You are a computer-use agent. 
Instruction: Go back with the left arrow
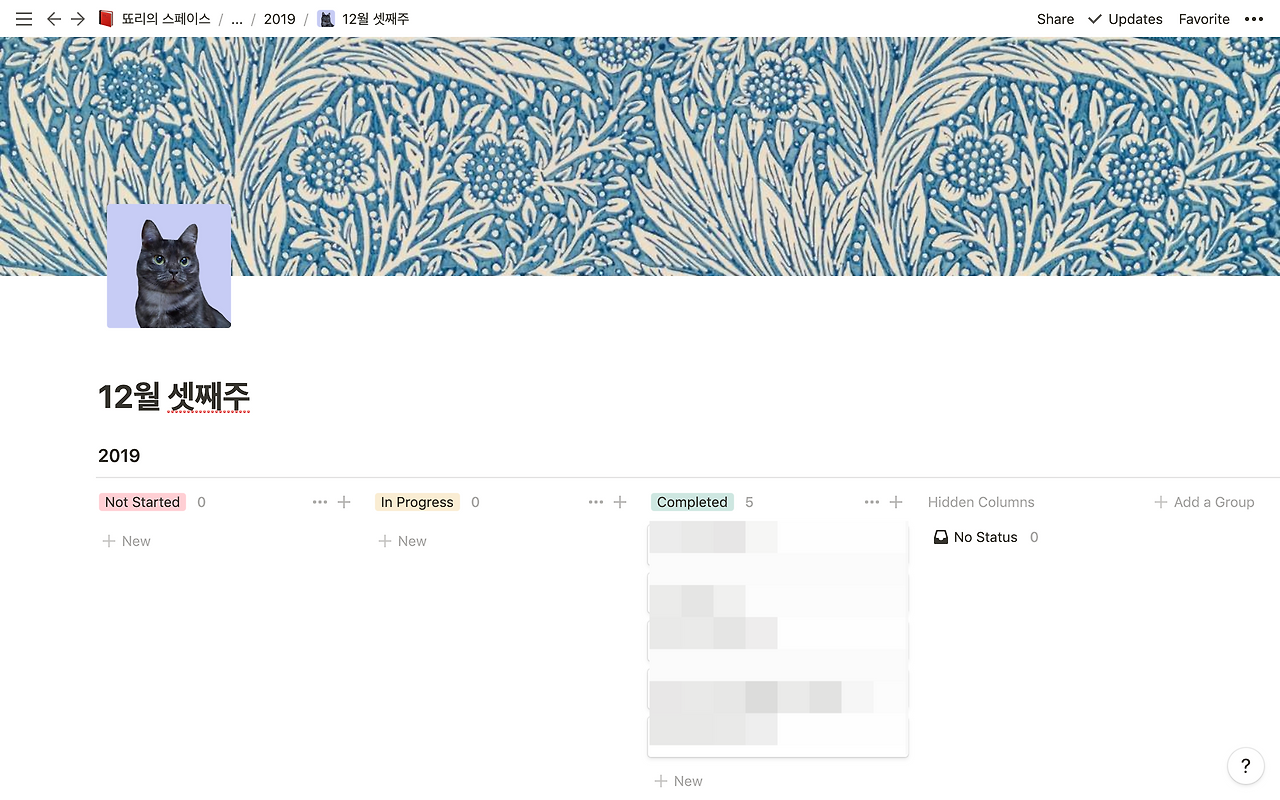point(54,19)
